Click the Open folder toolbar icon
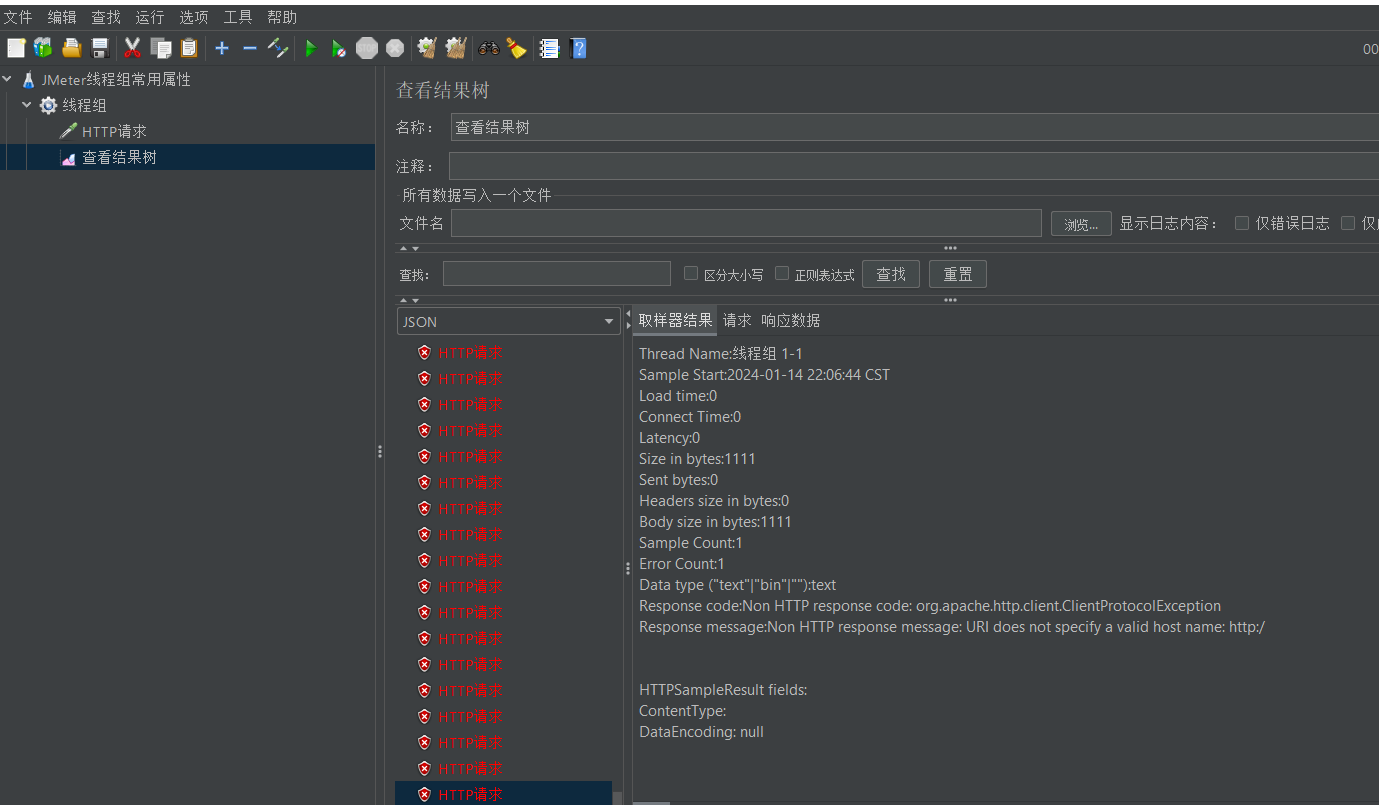This screenshot has height=805, width=1379. (x=71, y=48)
